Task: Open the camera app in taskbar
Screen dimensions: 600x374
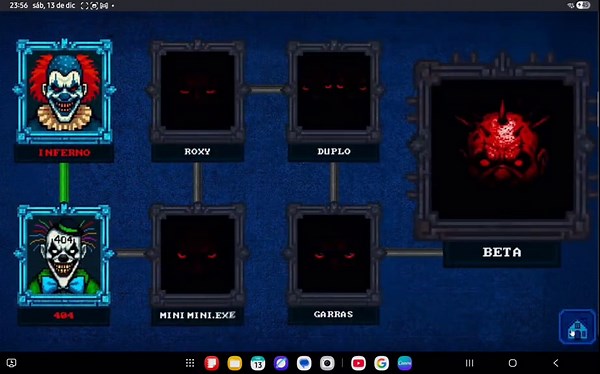Action: tap(327, 363)
